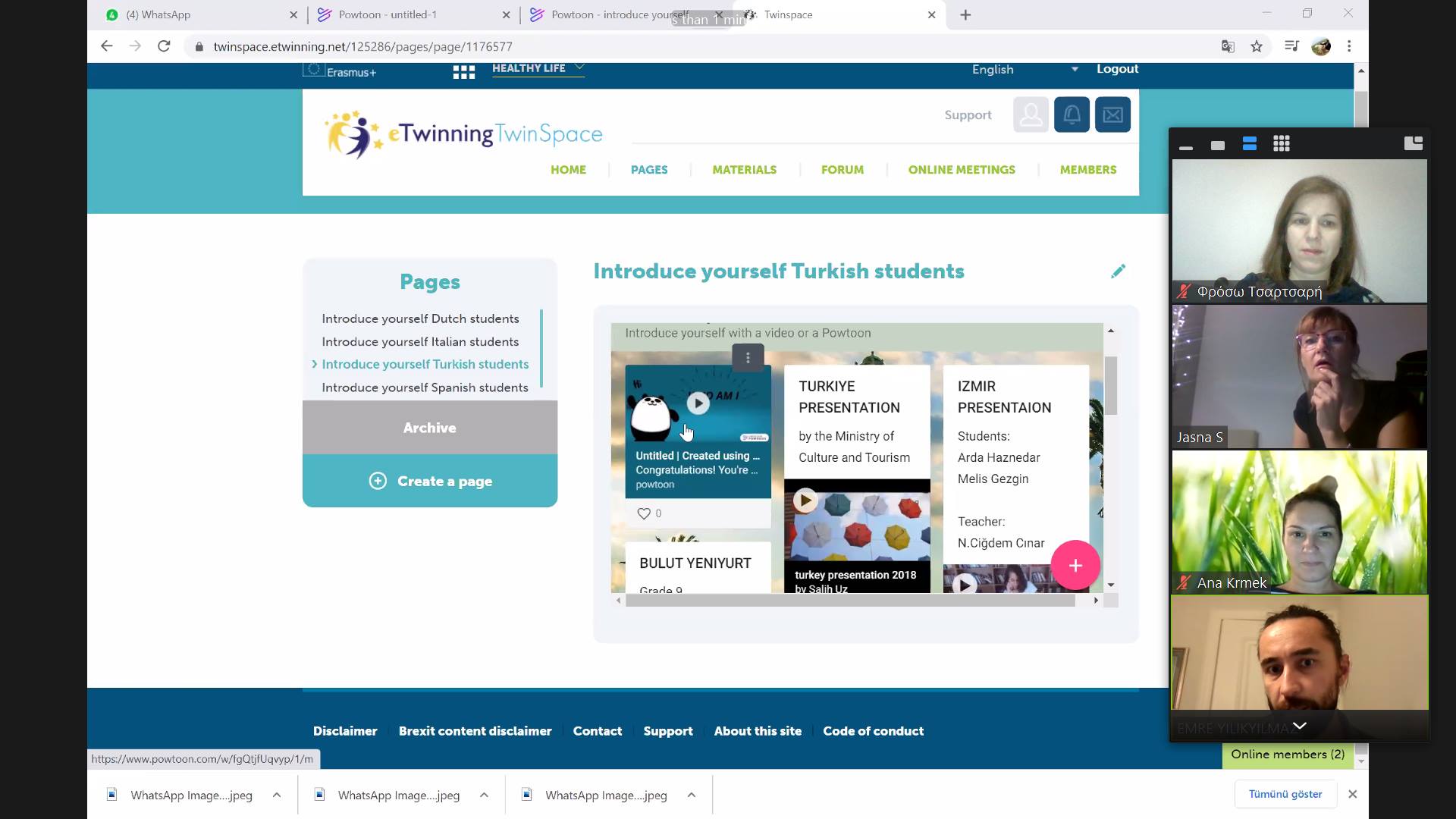Play the Powtoon panda video
This screenshot has height=819, width=1456.
[698, 403]
